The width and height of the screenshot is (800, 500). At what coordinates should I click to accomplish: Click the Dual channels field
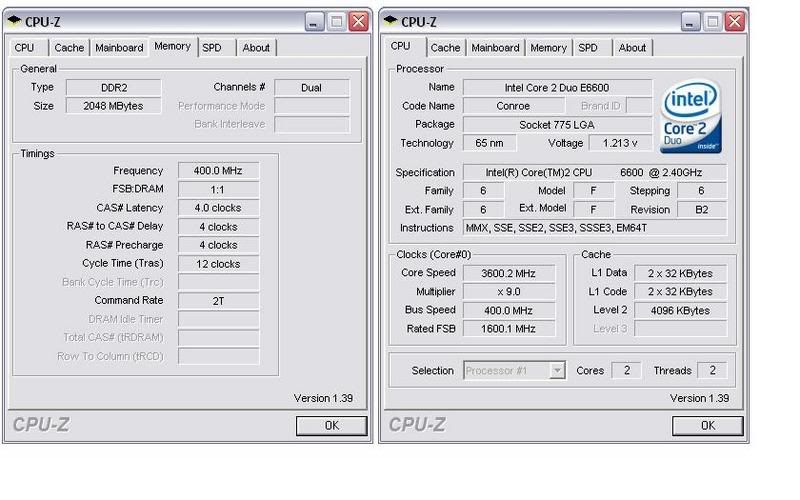click(x=312, y=87)
